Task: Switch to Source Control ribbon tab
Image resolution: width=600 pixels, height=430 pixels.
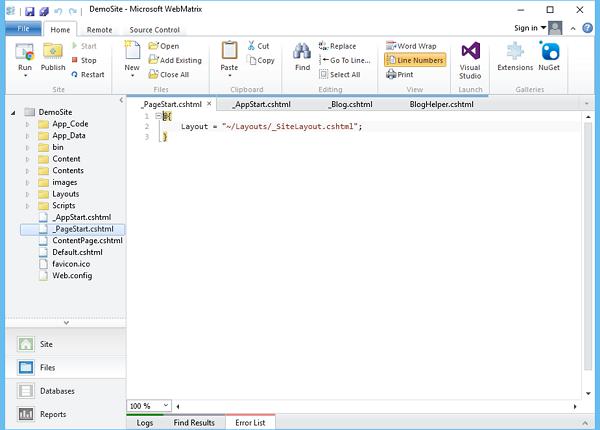Action: [x=154, y=29]
